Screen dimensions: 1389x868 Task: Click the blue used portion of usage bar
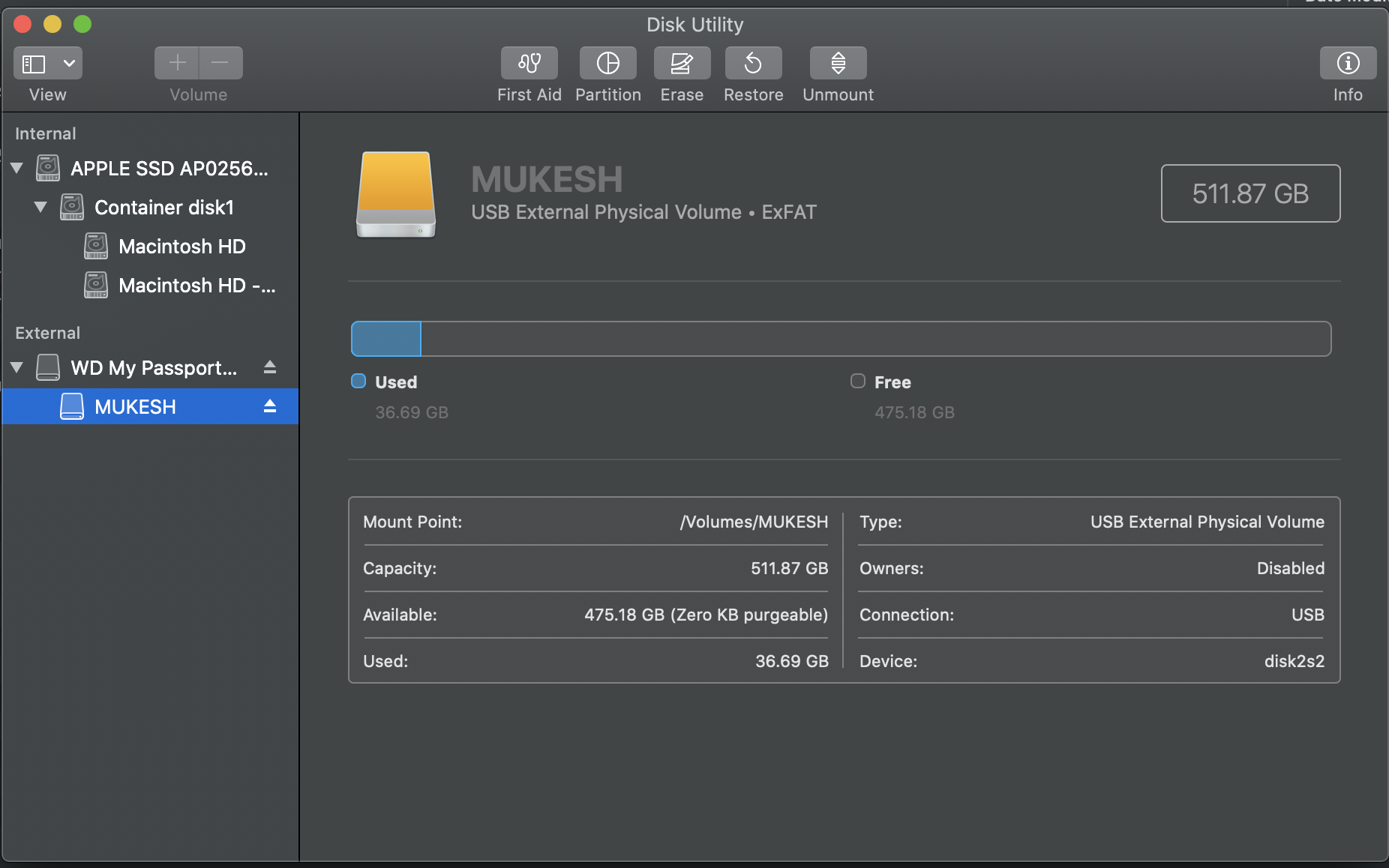coord(386,339)
